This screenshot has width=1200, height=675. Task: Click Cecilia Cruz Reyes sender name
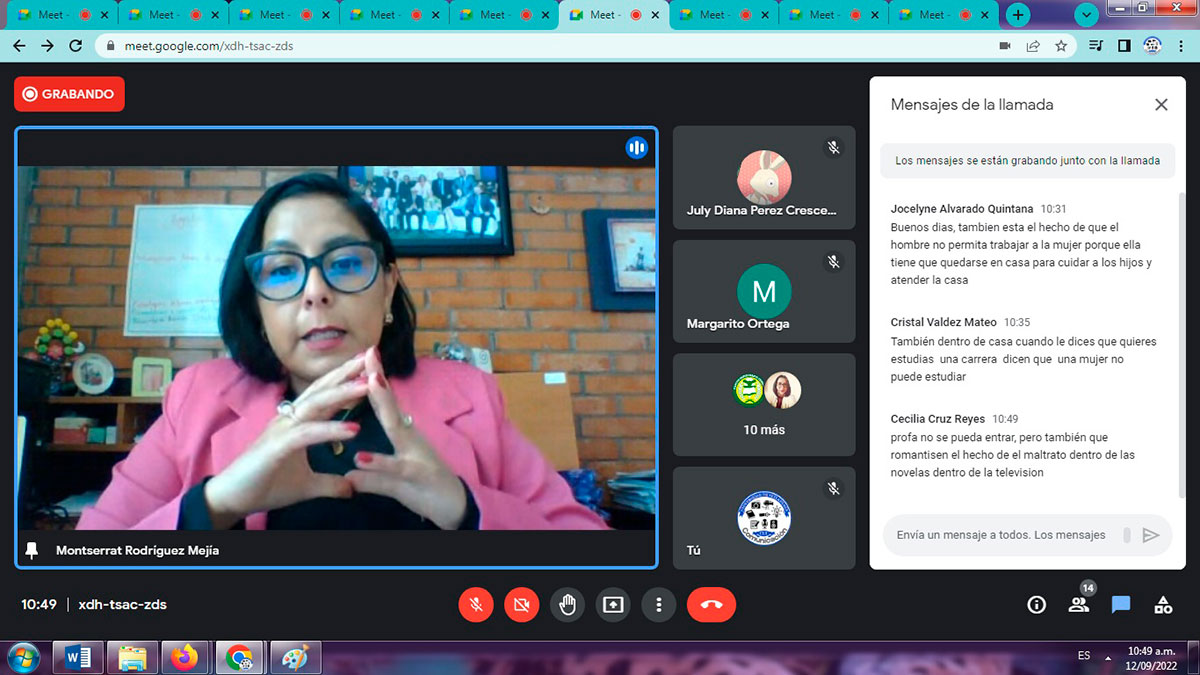(938, 419)
